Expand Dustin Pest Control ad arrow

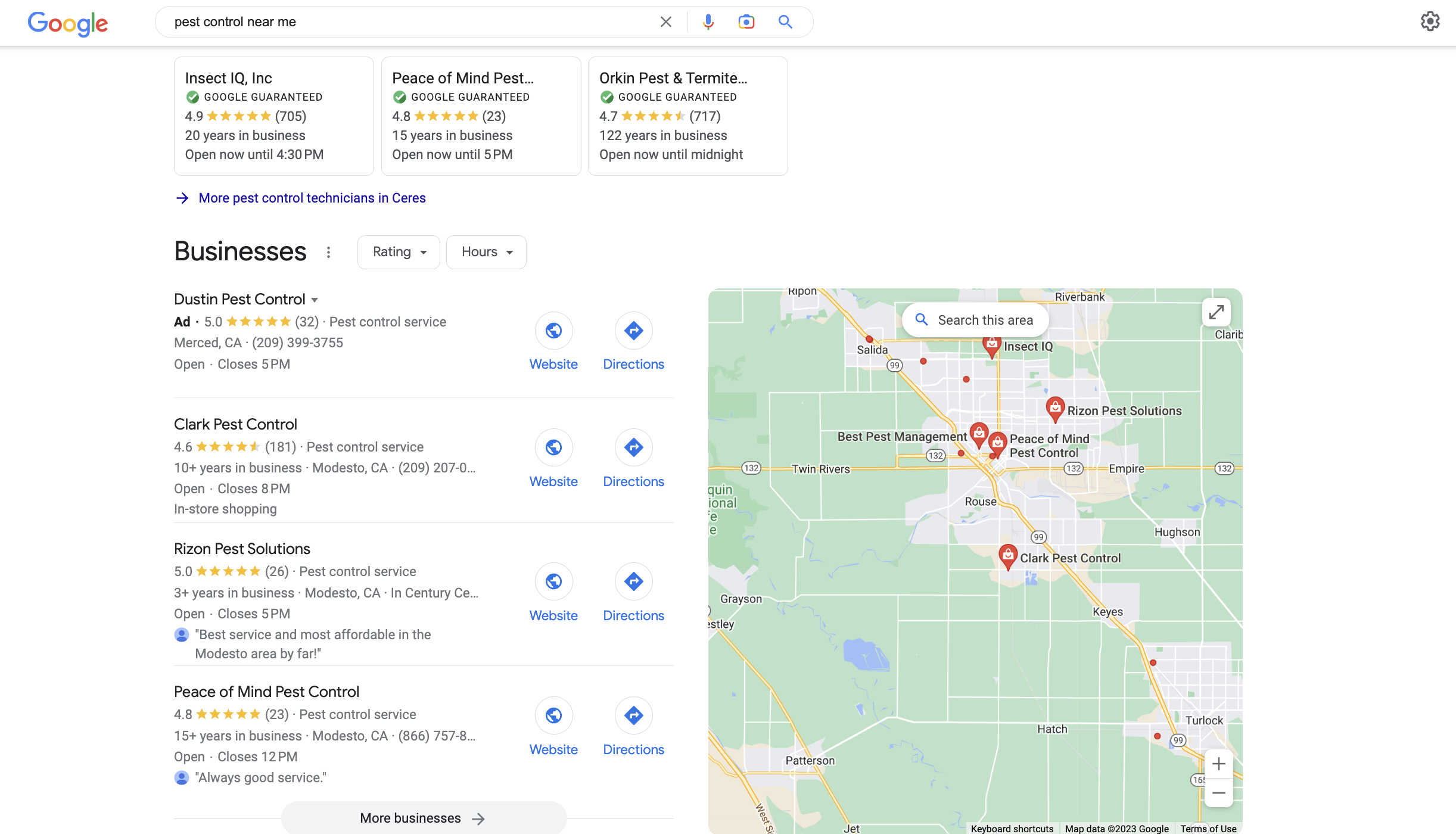(x=315, y=300)
